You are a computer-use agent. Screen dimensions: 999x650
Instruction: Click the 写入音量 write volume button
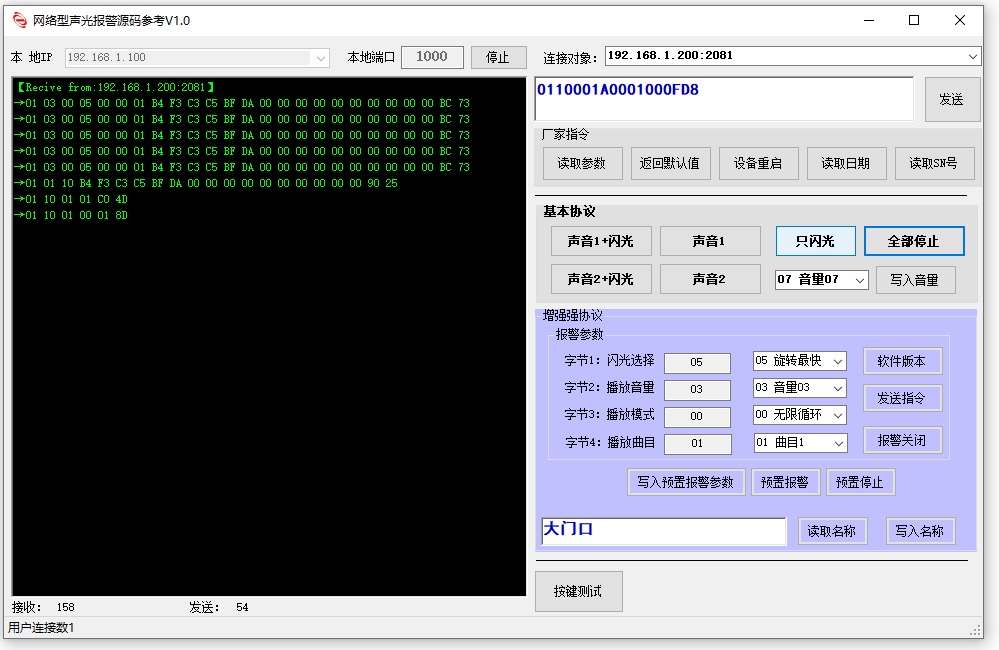915,280
